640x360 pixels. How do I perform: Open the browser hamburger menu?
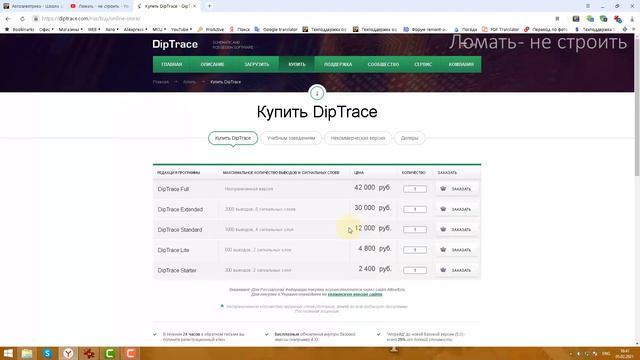pos(588,6)
